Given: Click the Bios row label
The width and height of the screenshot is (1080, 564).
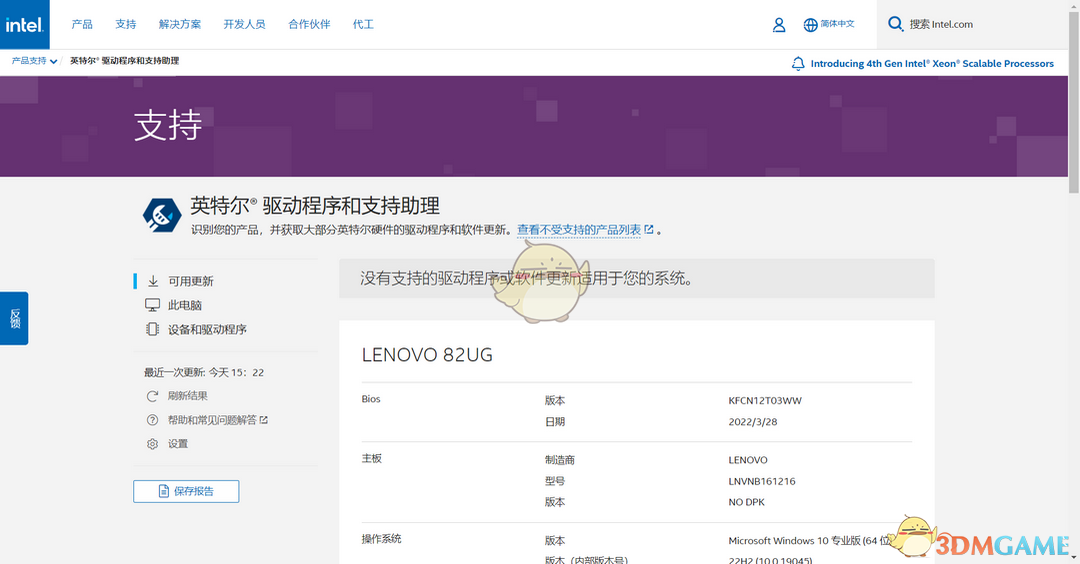Looking at the screenshot, I should tap(371, 399).
